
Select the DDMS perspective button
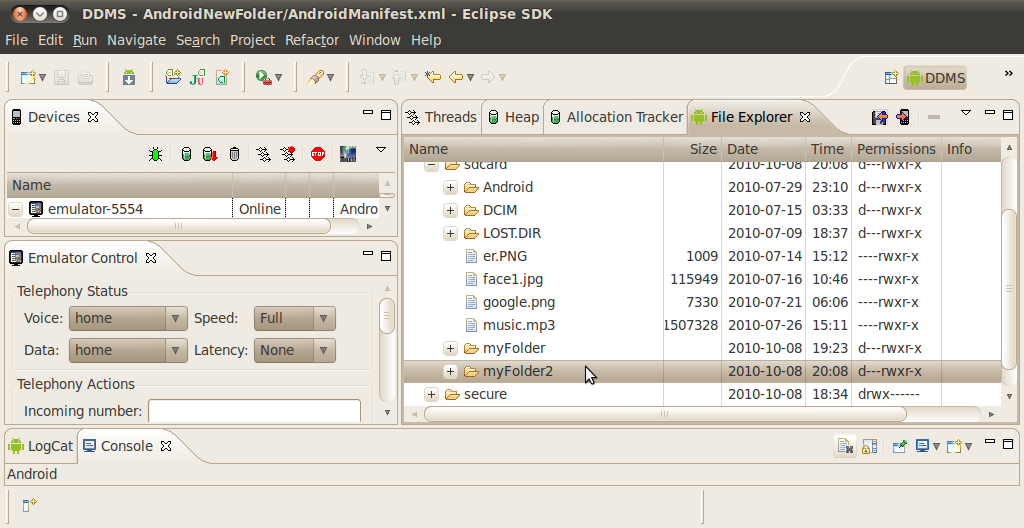tap(935, 78)
